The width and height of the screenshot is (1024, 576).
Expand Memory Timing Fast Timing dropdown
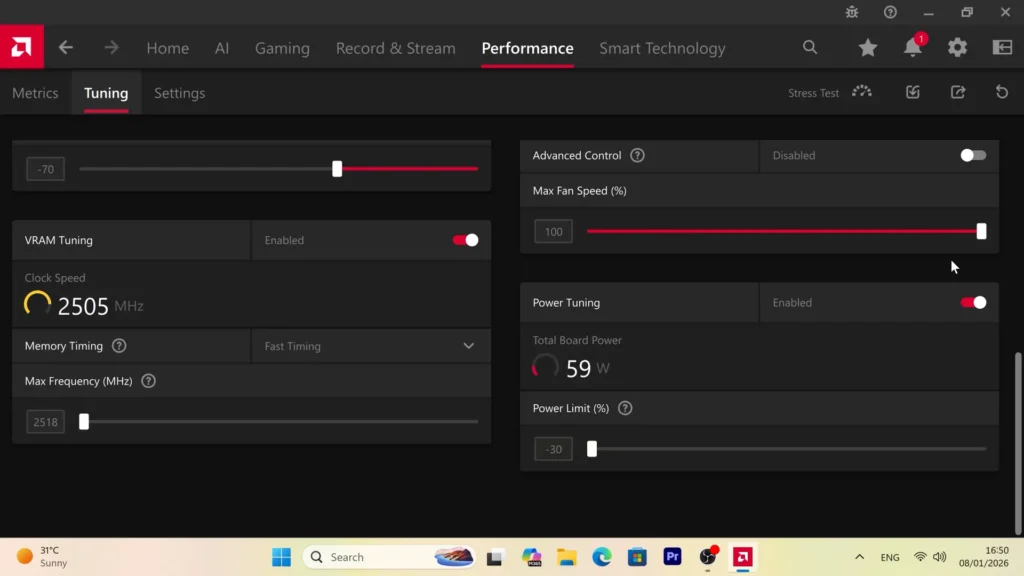(371, 346)
